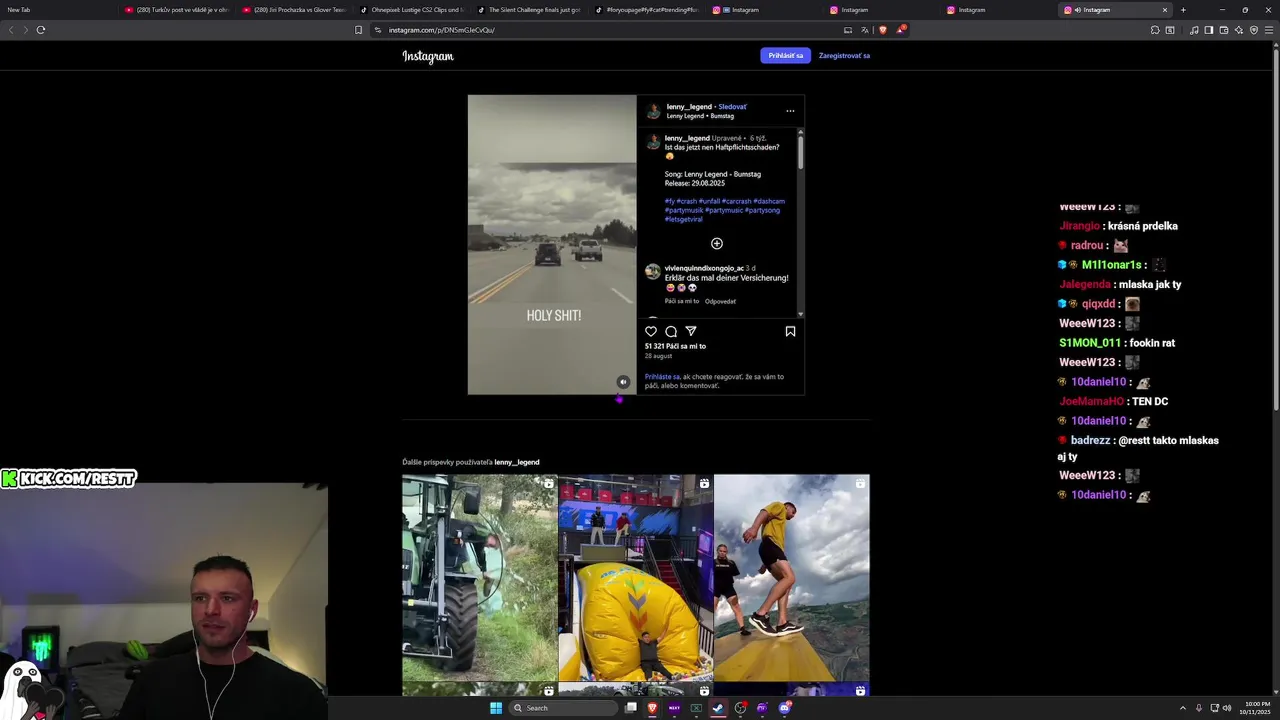The width and height of the screenshot is (1280, 720).
Task: Click the Prihláste sa link below the likes
Action: 662,377
